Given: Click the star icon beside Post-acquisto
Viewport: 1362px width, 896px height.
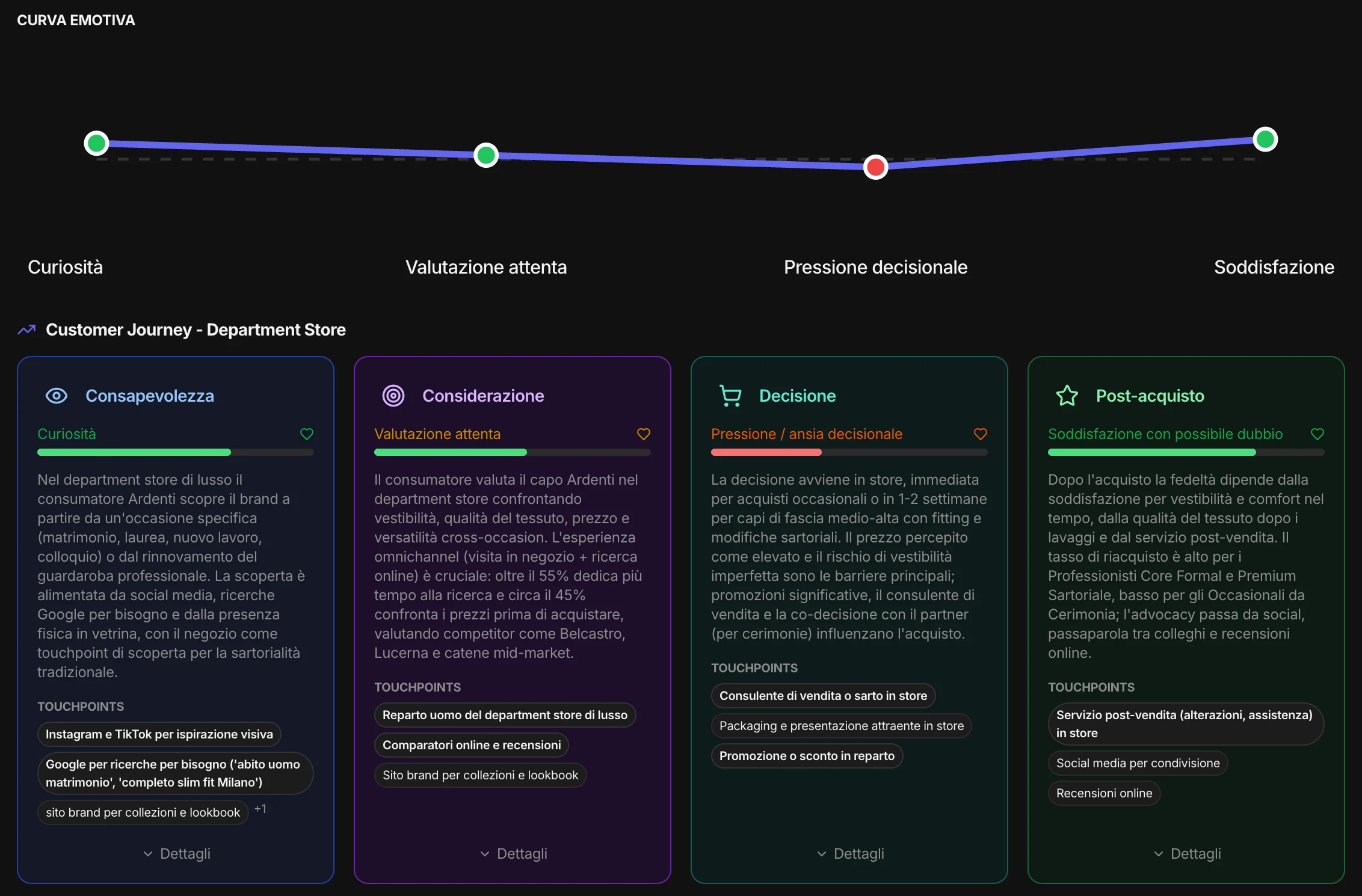Looking at the screenshot, I should [x=1067, y=396].
